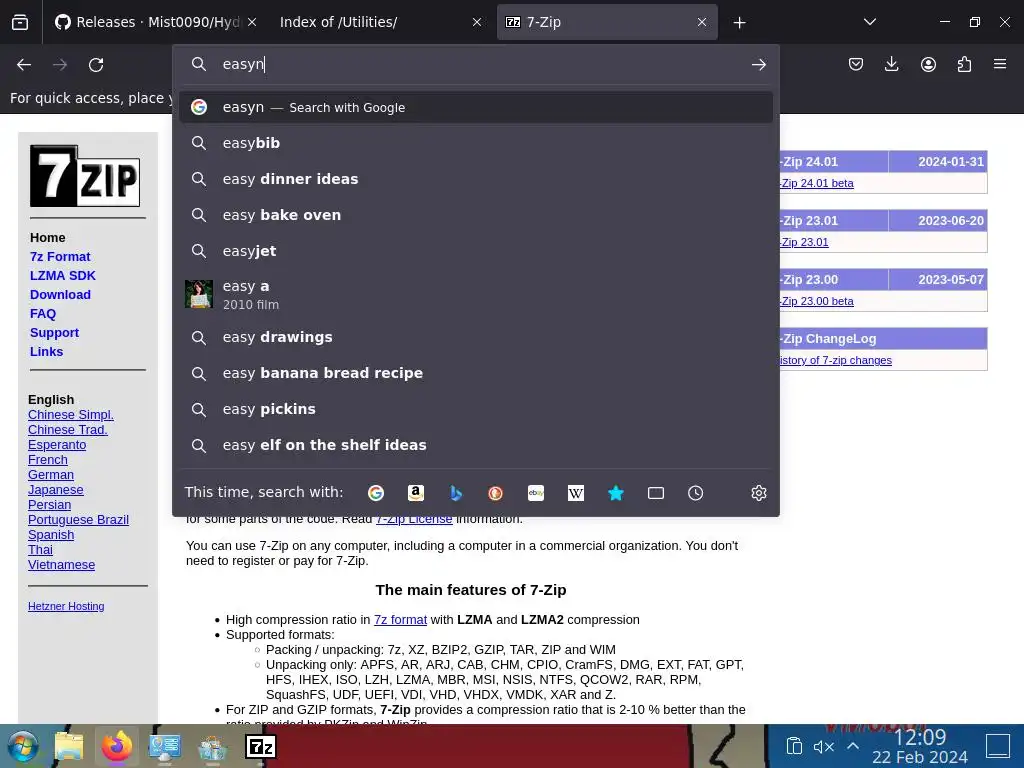Choose the 'easy pickins' suggestion
Screen dimensions: 1024x768
tap(475, 409)
